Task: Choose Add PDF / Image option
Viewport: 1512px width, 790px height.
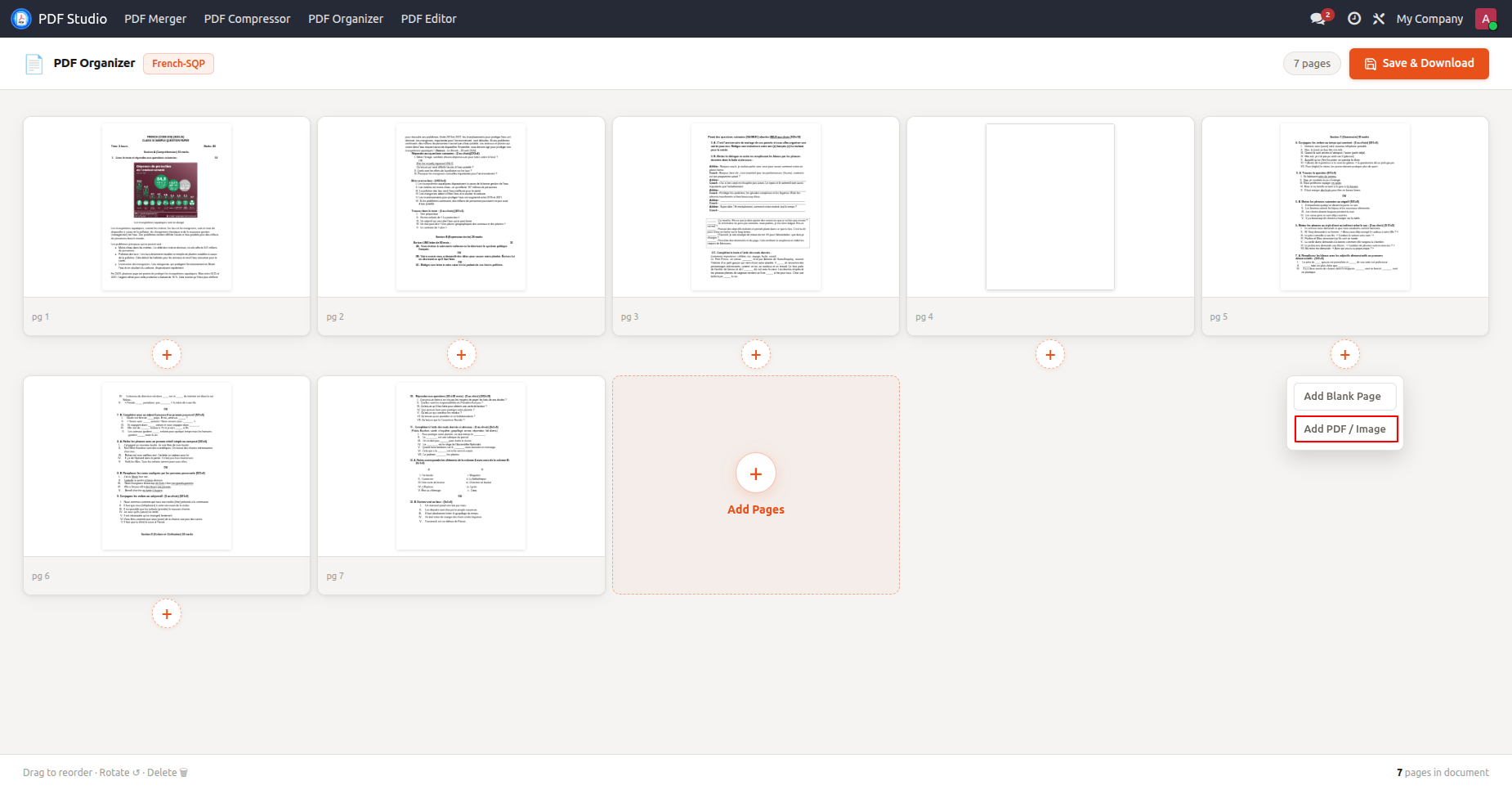Action: 1345,429
